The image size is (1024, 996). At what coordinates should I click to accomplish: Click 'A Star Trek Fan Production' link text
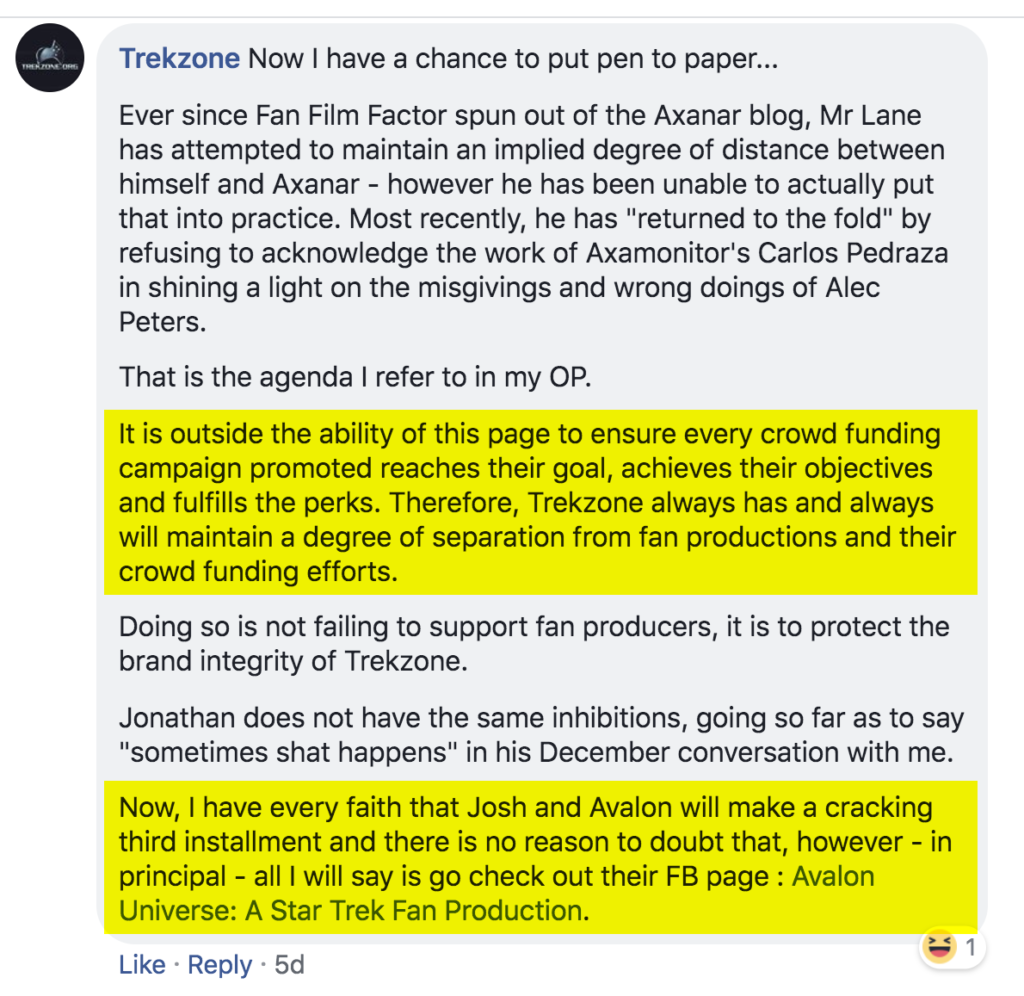click(x=413, y=910)
